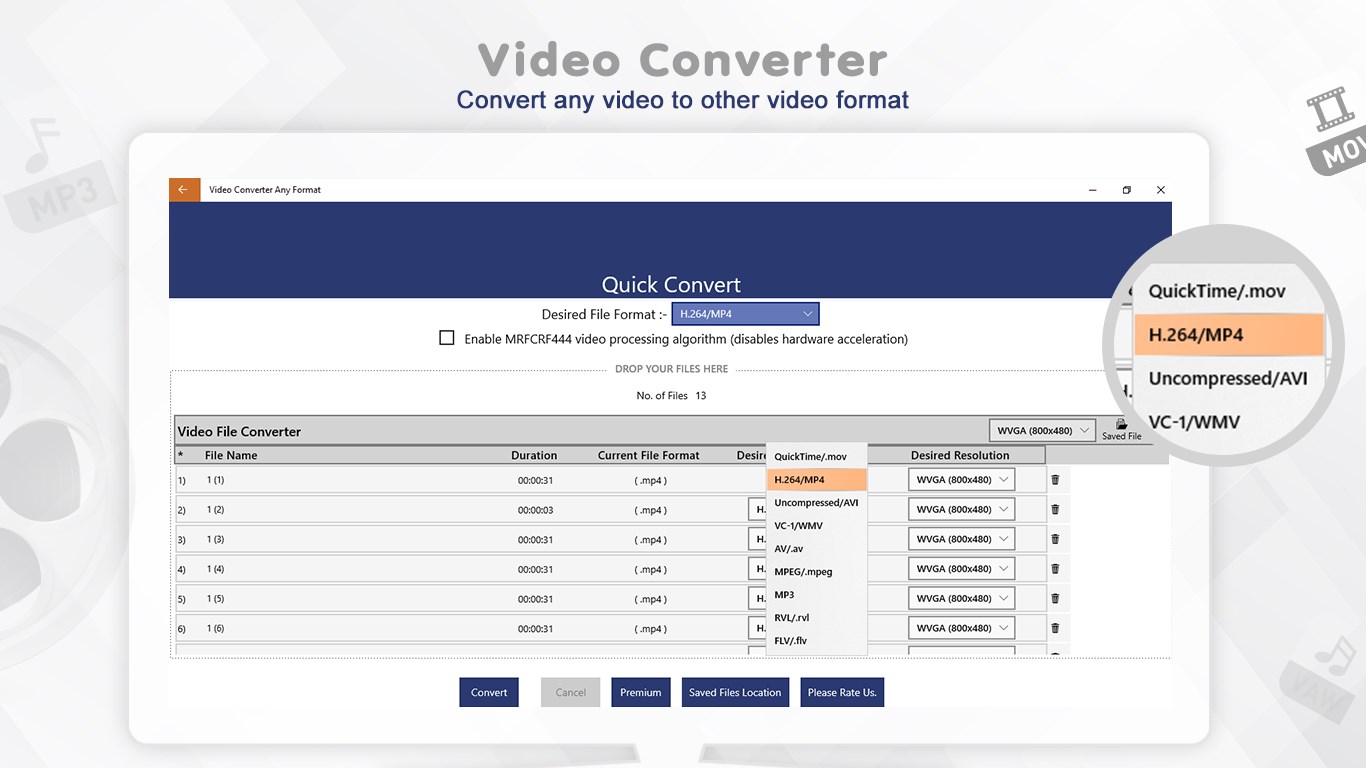Select file name 1 (3) in list
Viewport: 1366px width, 768px height.
pyautogui.click(x=215, y=540)
